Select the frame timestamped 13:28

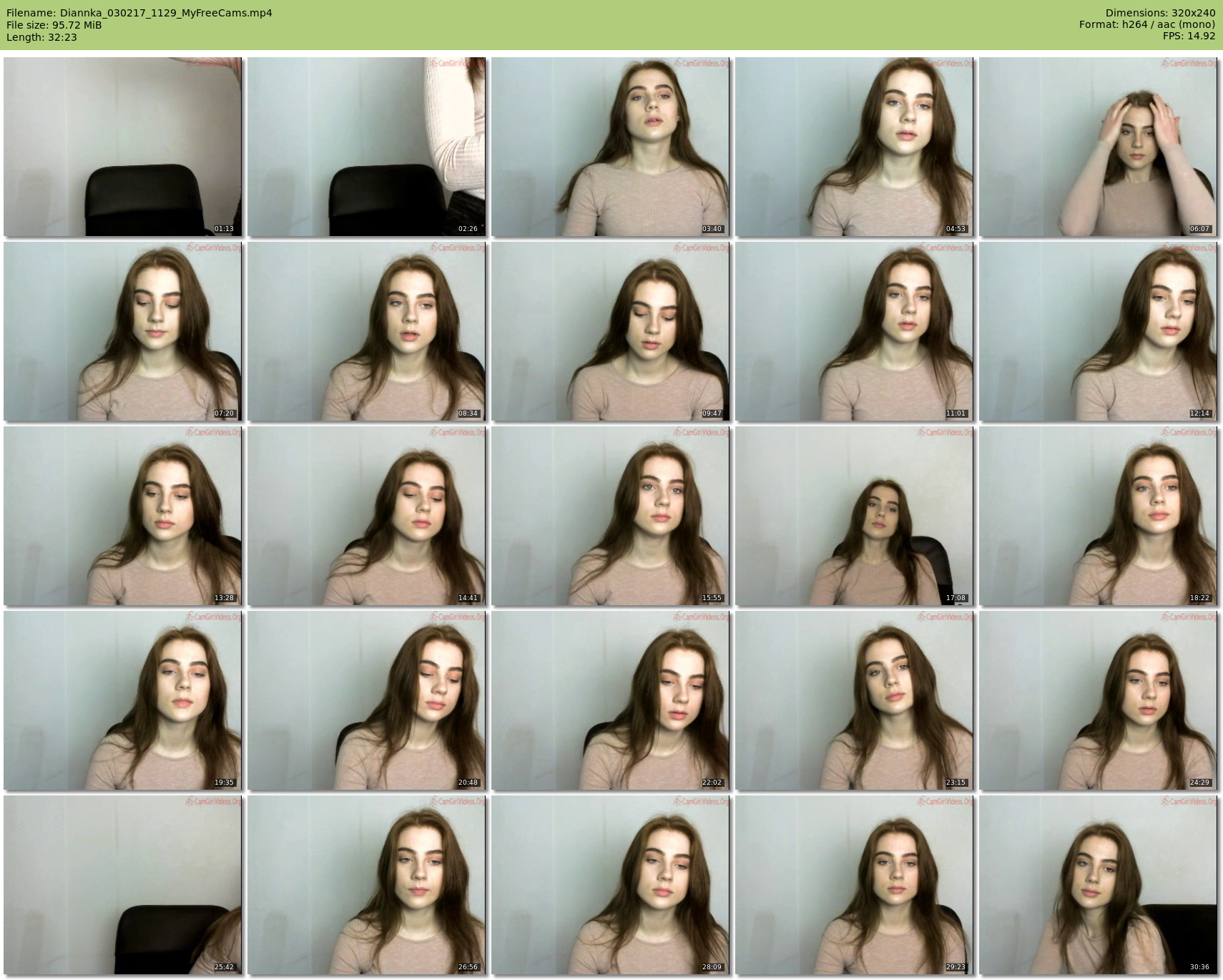tap(122, 516)
